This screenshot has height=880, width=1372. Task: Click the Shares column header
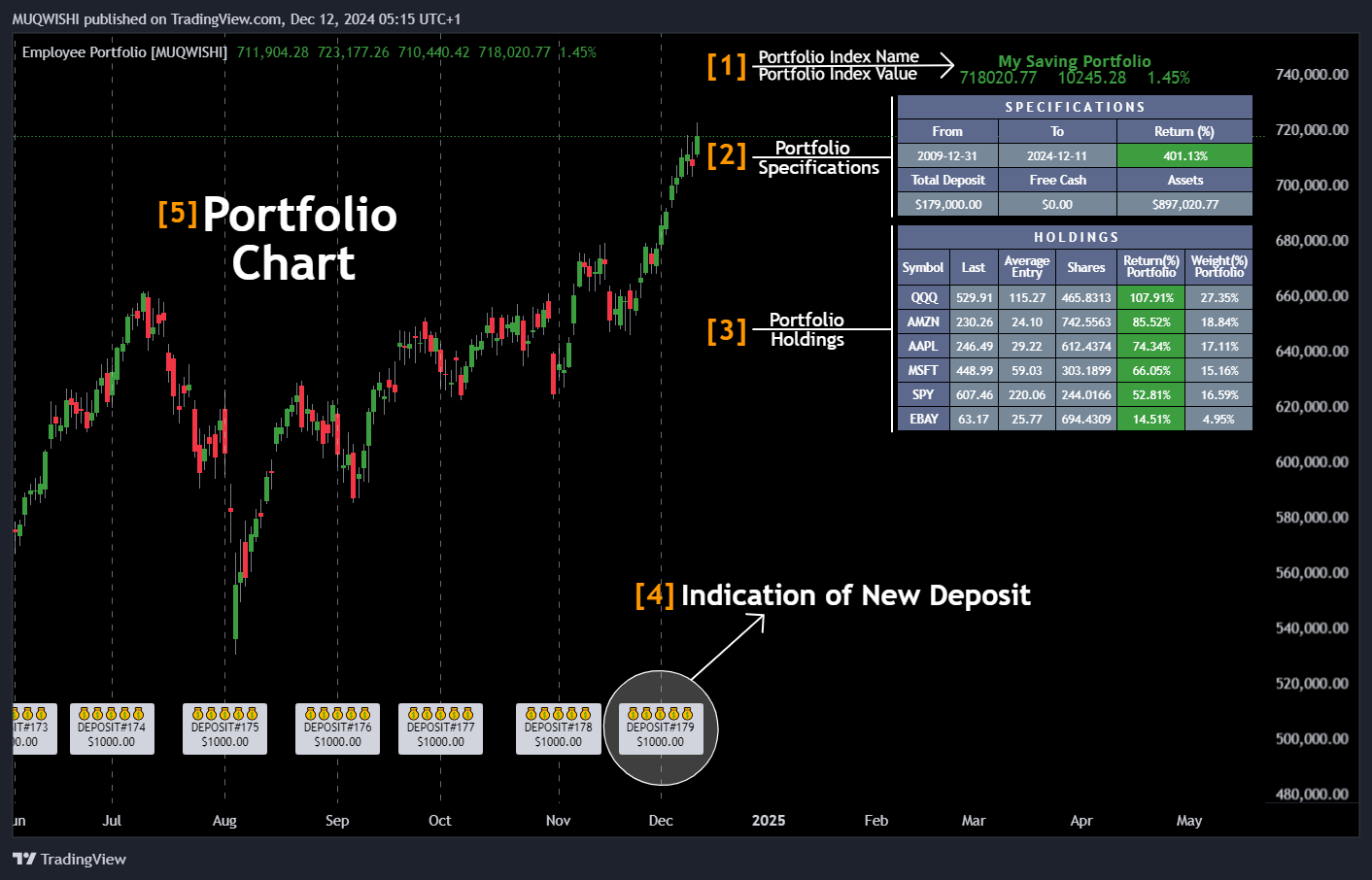[x=1086, y=267]
